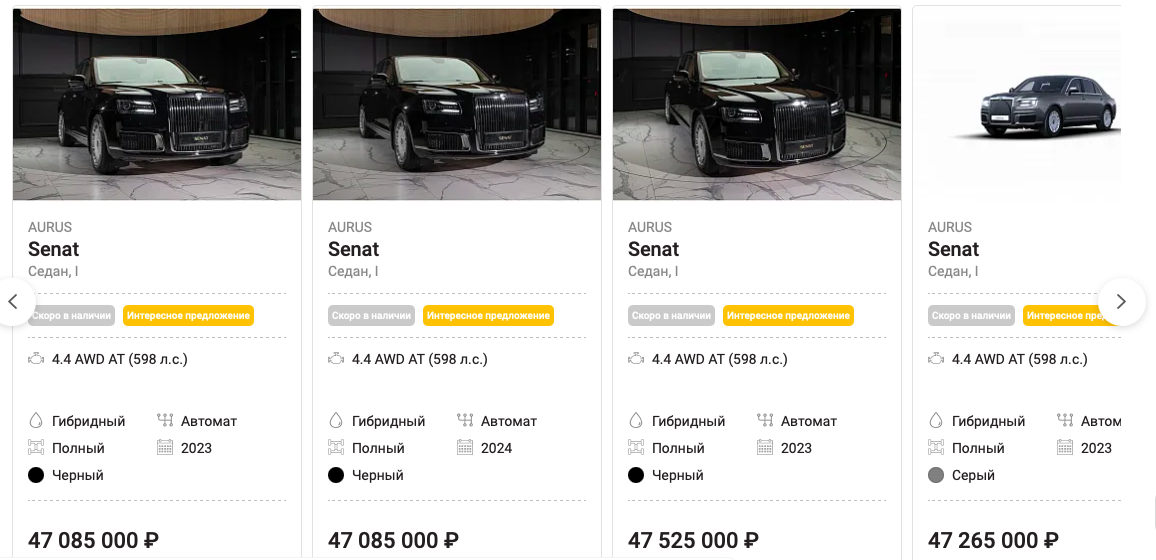The image size is (1156, 560).
Task: Click calendar icon next to year 2024
Action: [x=465, y=448]
